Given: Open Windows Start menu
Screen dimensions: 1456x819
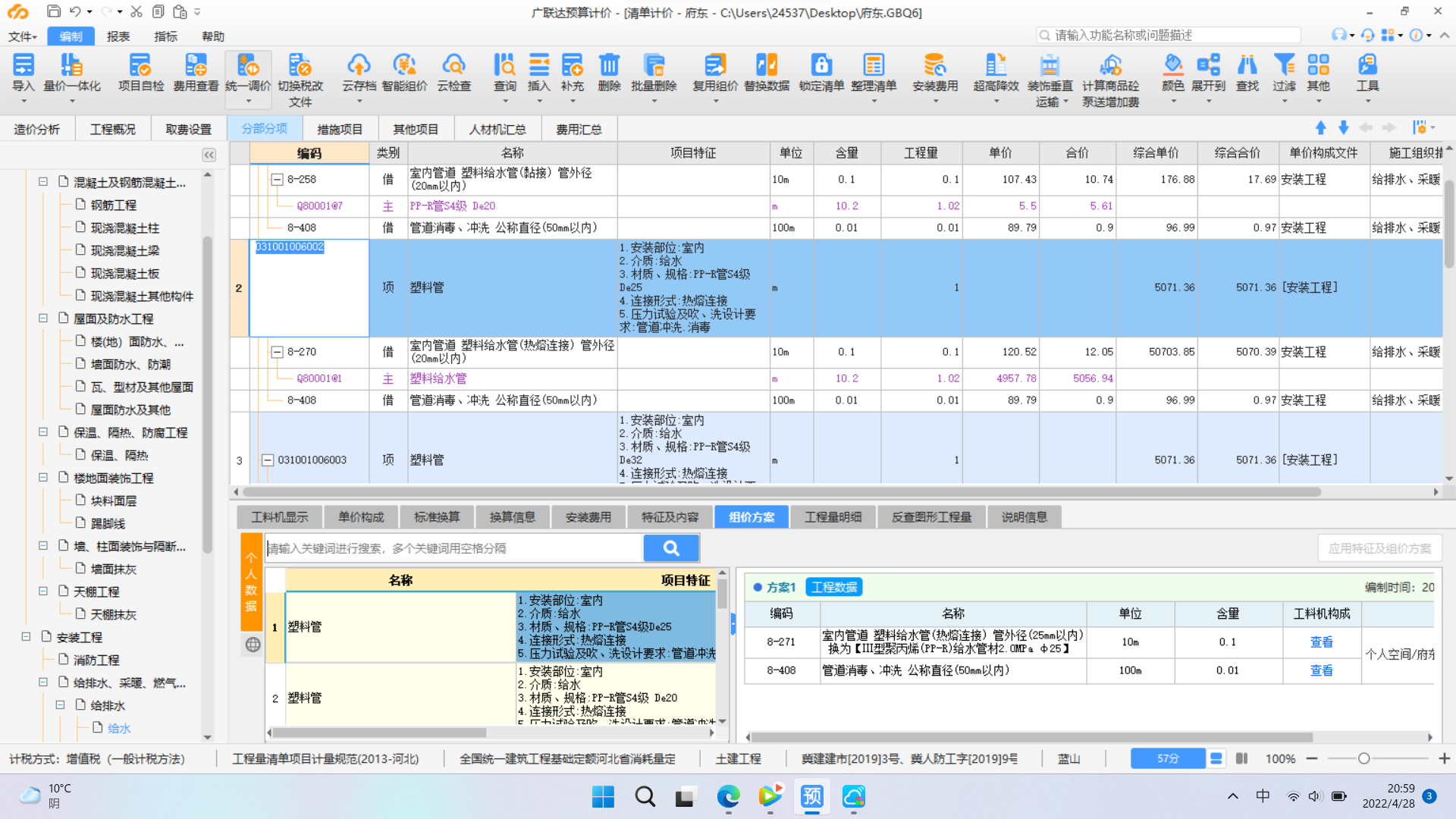Looking at the screenshot, I should (x=603, y=796).
